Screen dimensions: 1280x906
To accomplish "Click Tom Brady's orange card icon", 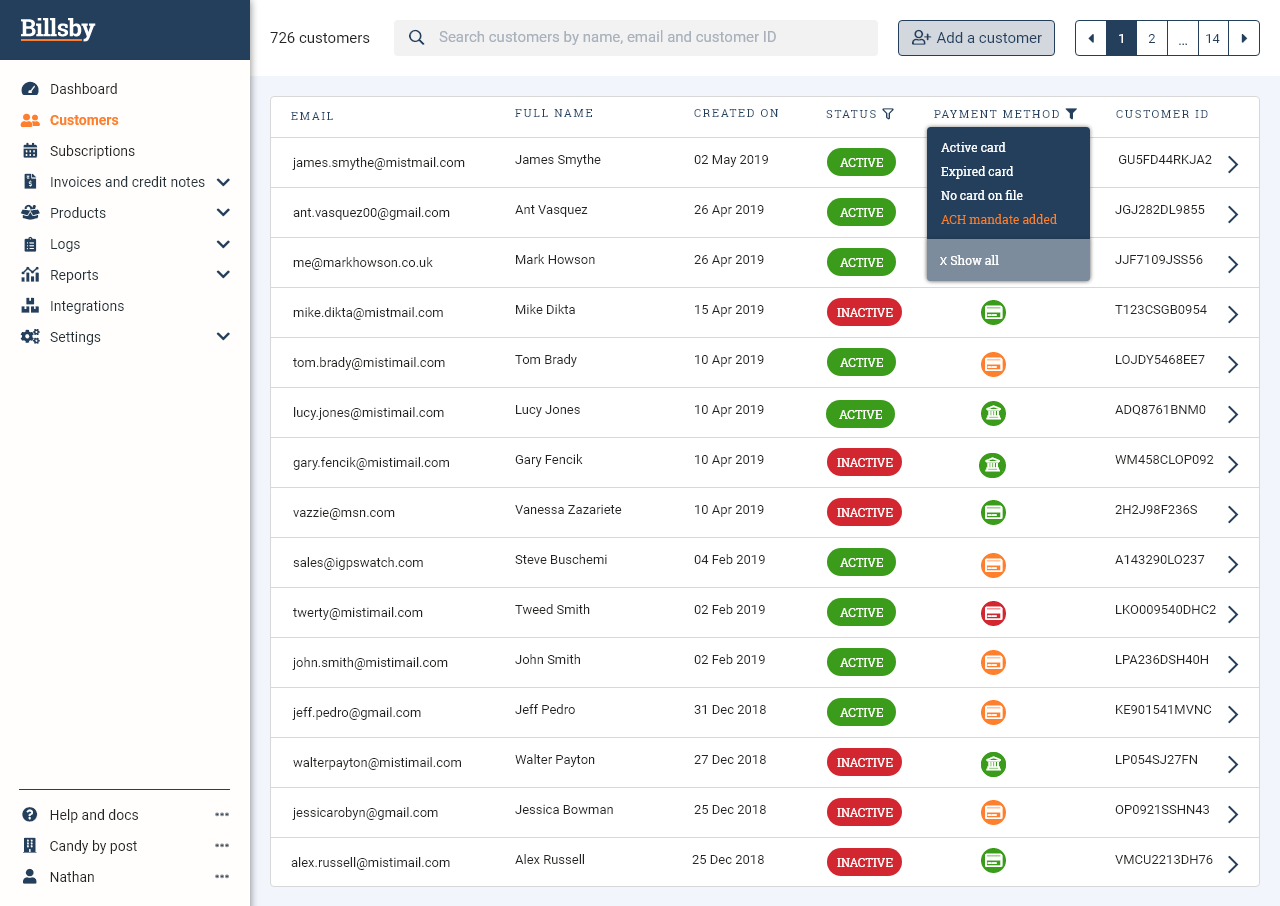I will coord(993,364).
